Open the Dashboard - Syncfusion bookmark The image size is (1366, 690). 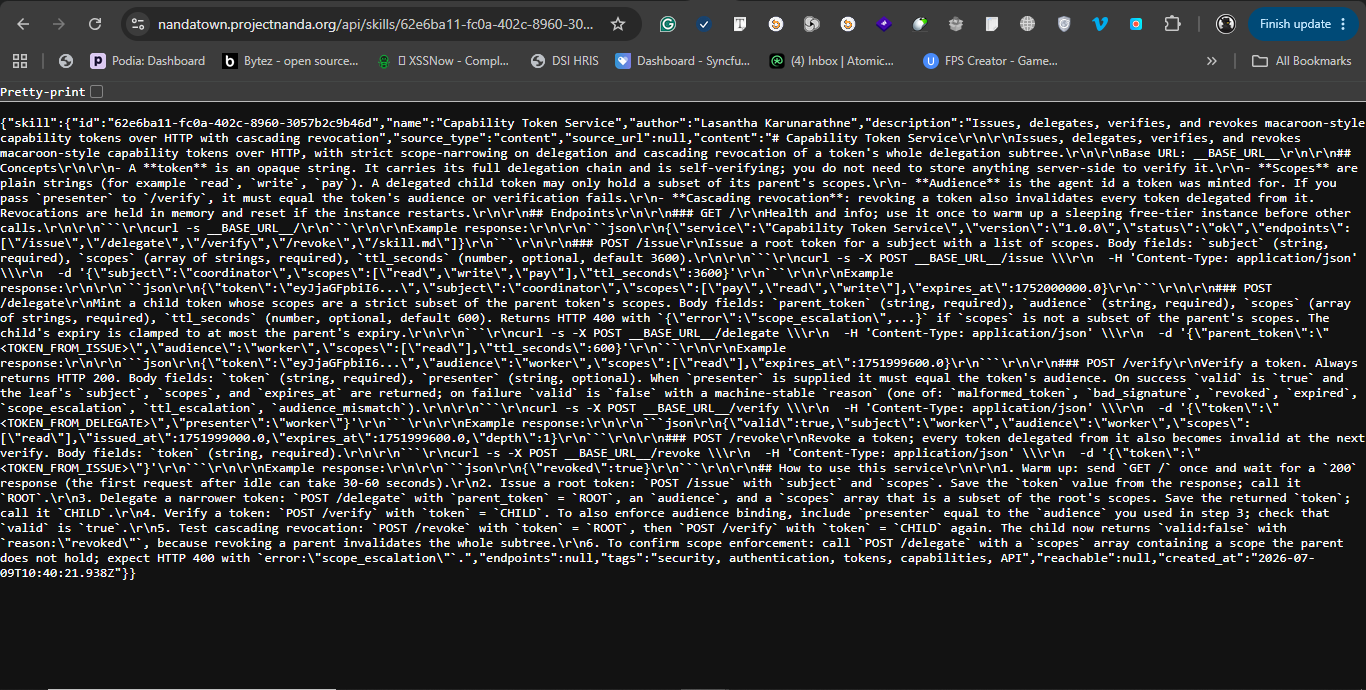coord(682,61)
